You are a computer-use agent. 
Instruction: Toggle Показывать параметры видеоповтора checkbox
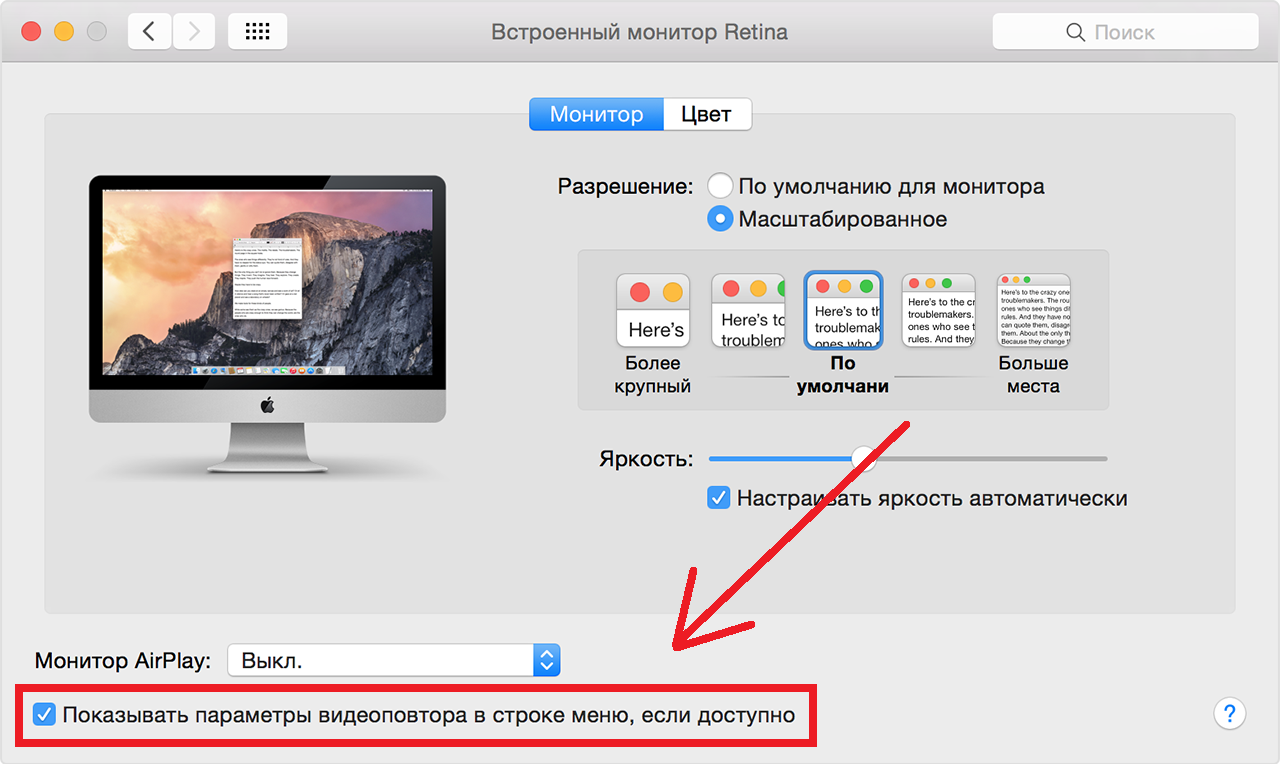point(45,715)
